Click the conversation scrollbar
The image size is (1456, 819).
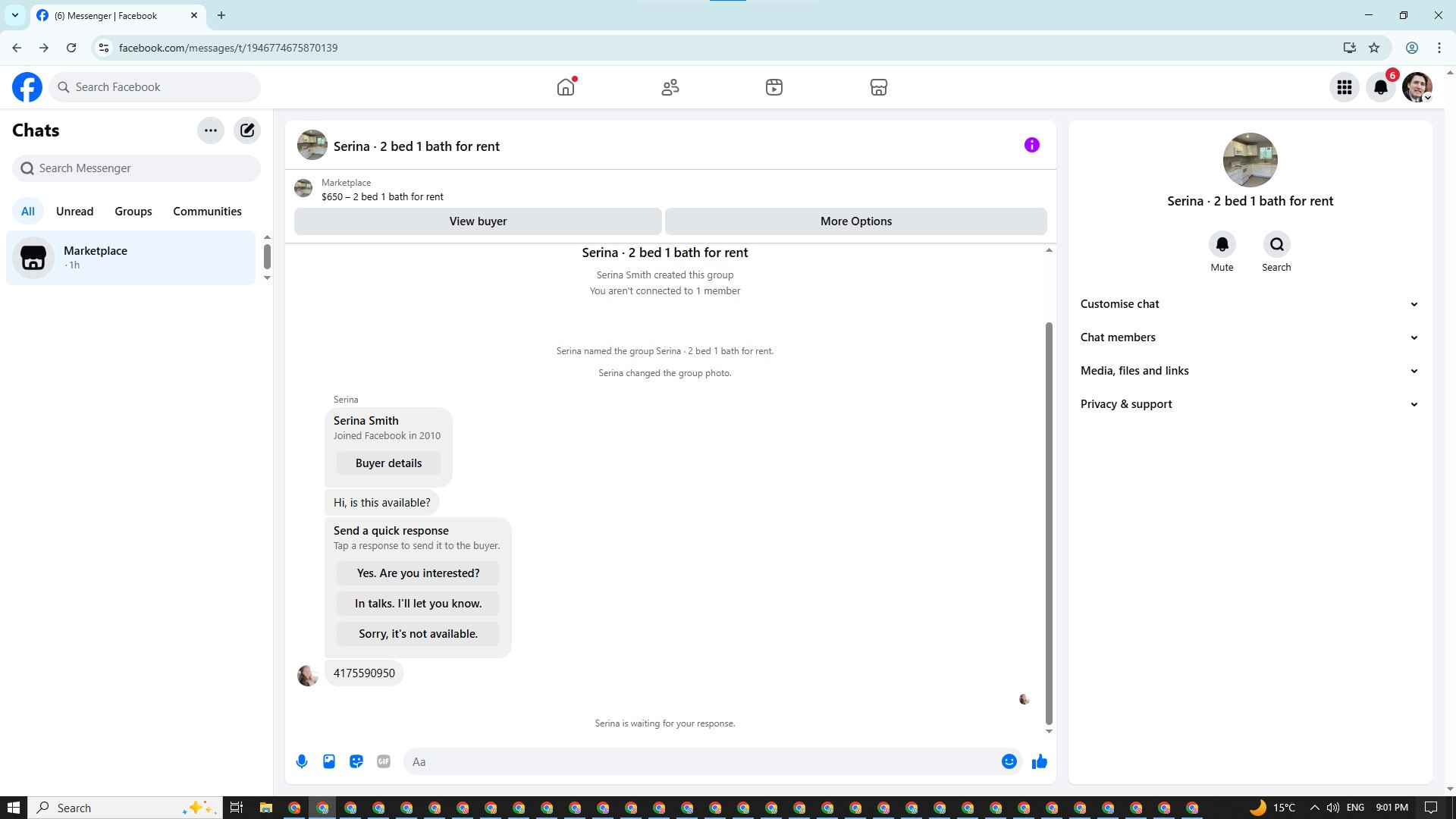pos(1049,523)
